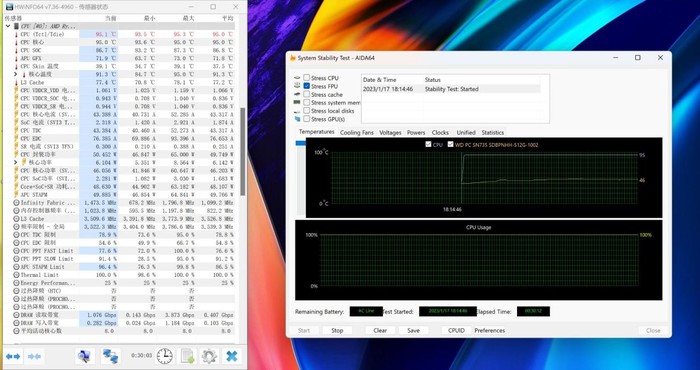Click the Clear button
The width and height of the screenshot is (700, 370).
coord(380,330)
